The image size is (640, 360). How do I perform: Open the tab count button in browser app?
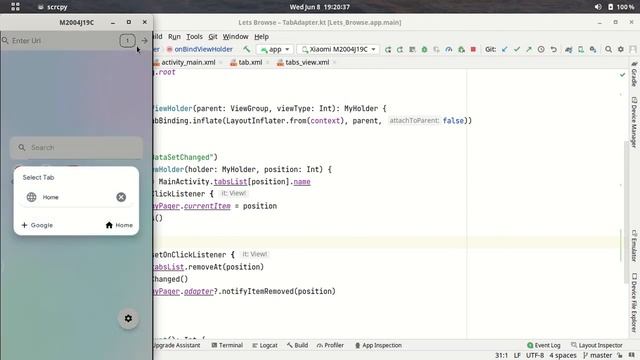(127, 40)
